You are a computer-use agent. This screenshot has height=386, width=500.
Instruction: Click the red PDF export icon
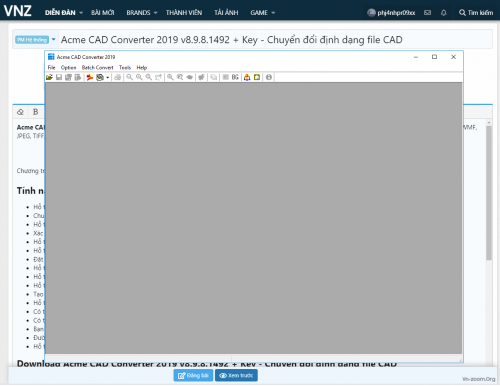click(x=90, y=77)
